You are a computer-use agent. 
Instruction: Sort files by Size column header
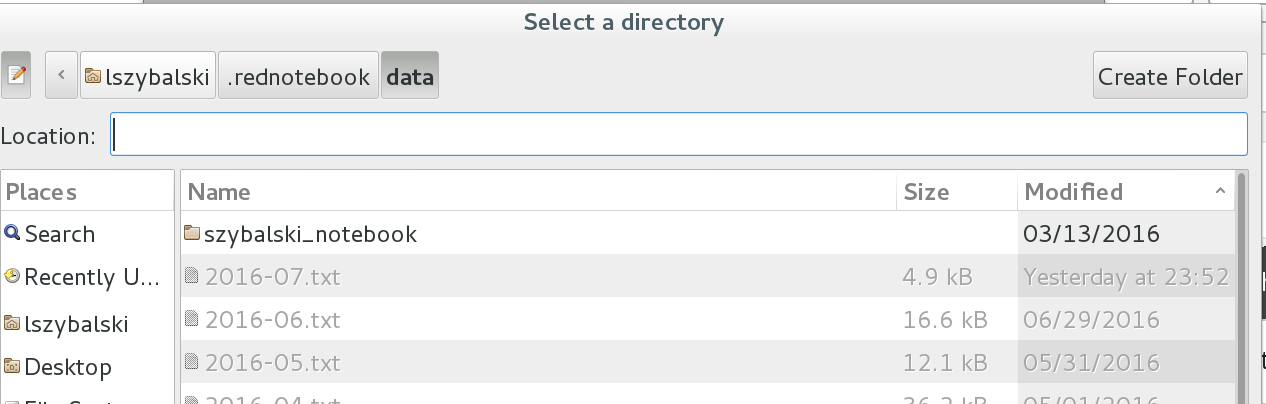pos(956,191)
